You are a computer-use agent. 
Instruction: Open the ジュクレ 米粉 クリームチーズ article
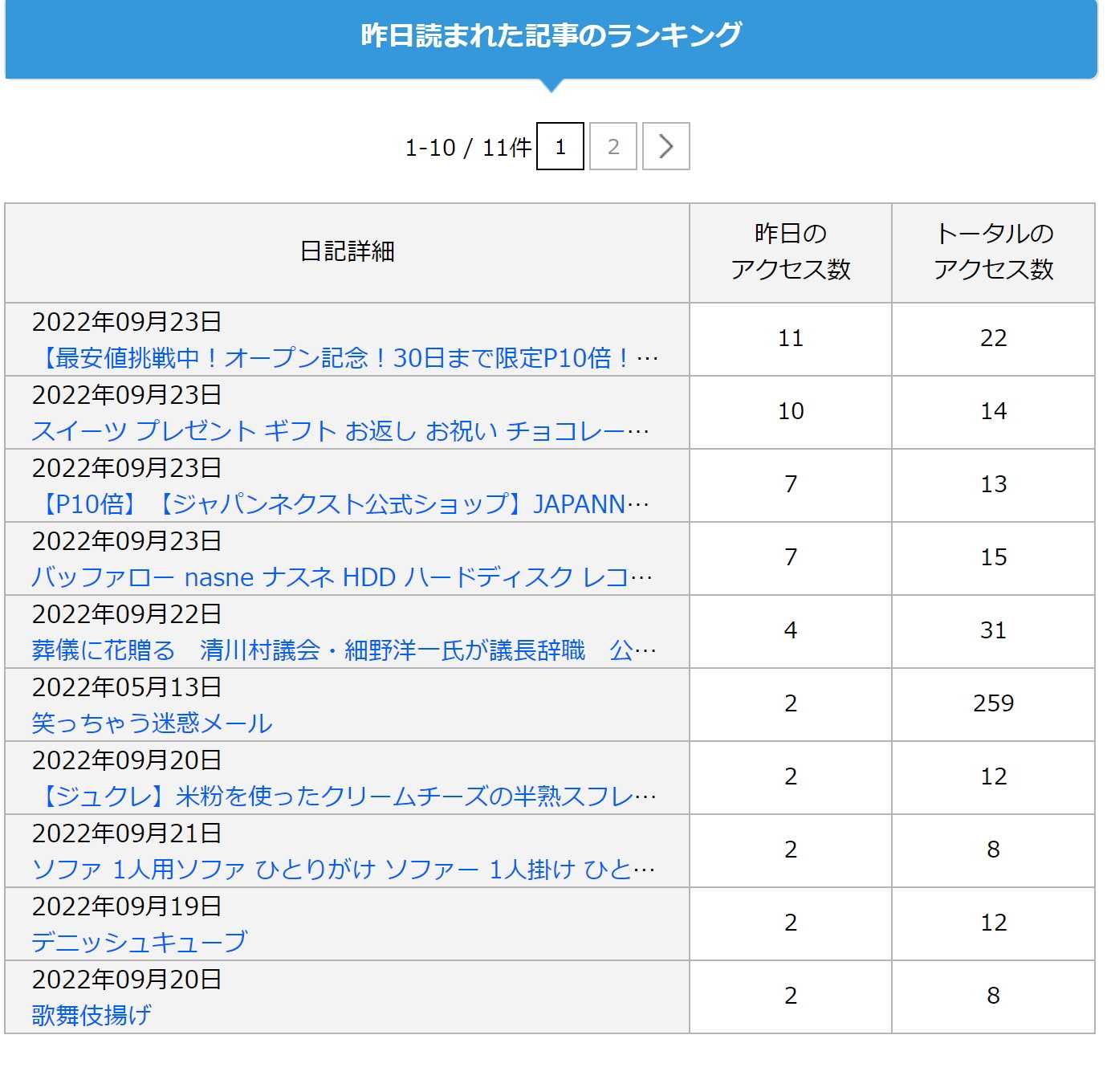[345, 797]
